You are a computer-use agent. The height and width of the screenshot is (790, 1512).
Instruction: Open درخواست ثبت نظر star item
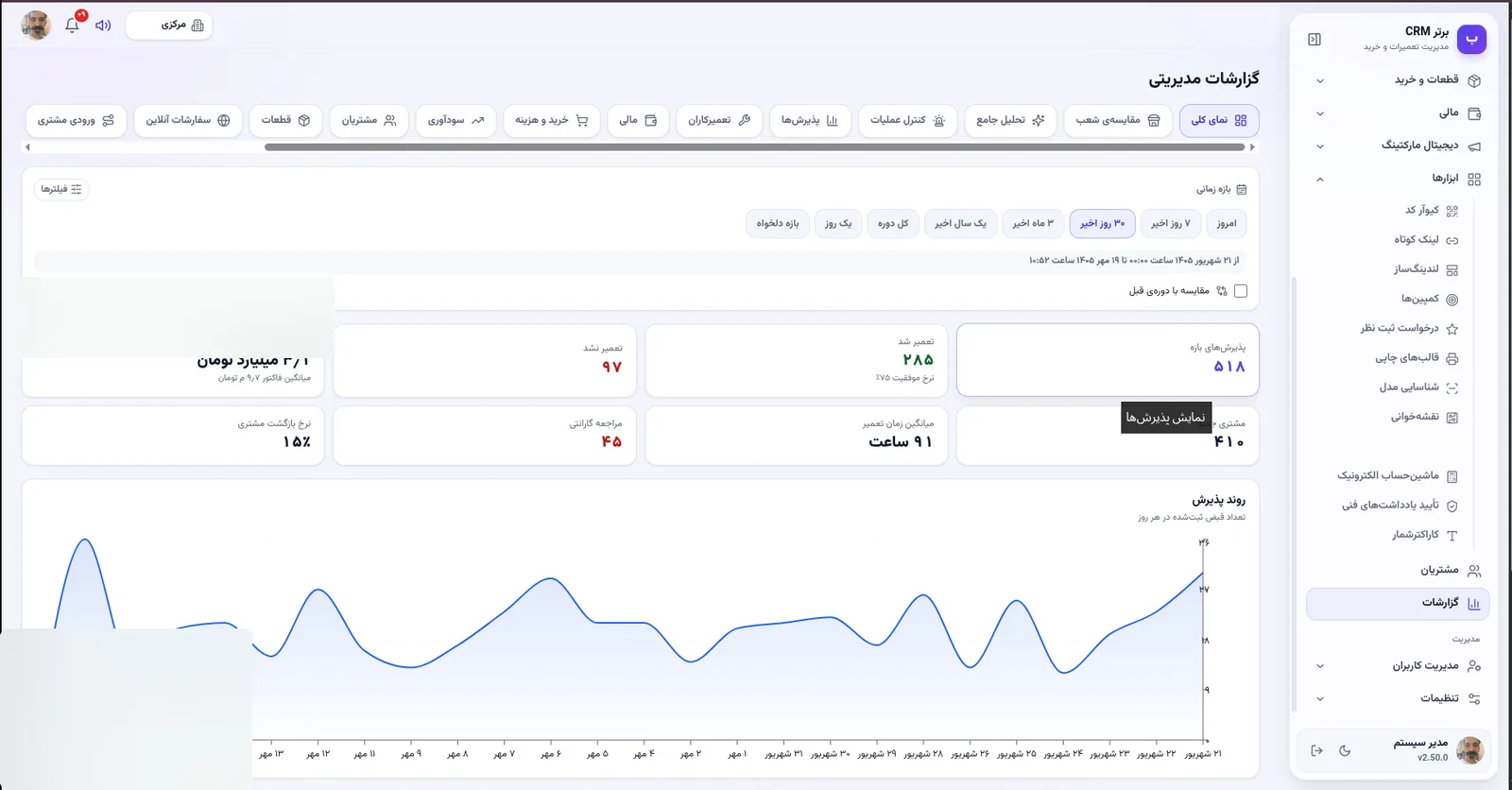pos(1409,329)
